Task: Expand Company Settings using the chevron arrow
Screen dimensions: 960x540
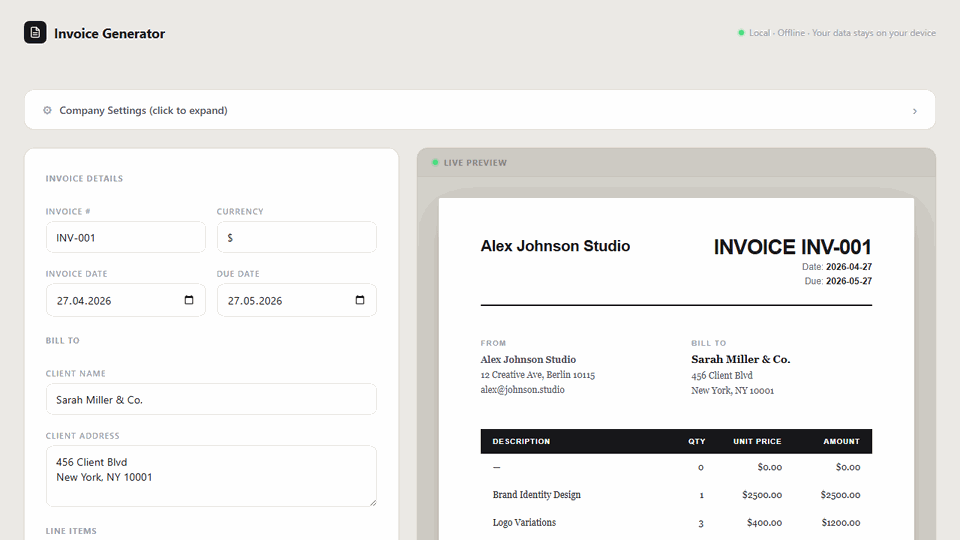Action: (915, 111)
